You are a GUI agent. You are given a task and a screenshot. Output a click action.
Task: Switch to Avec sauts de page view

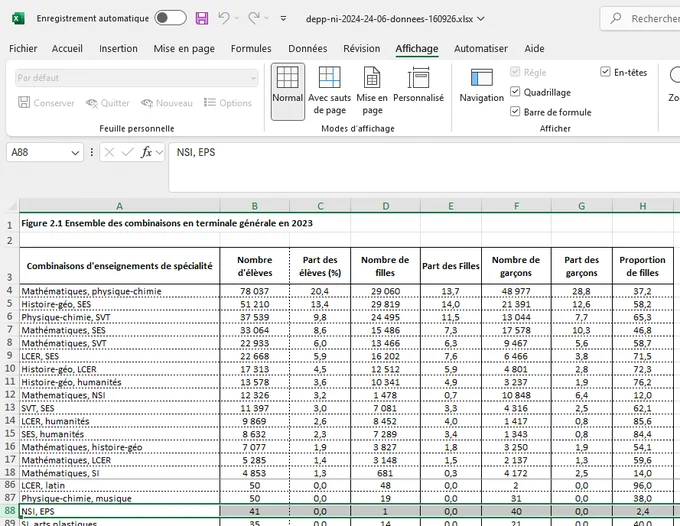330,91
